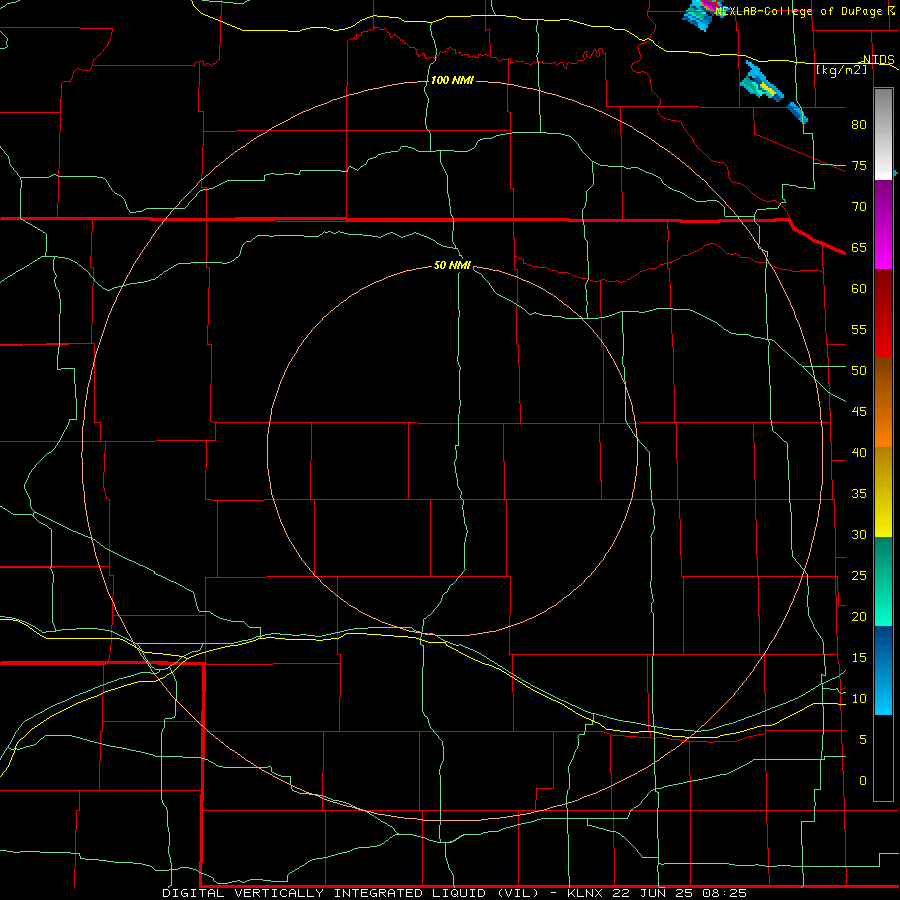This screenshot has width=900, height=900.
Task: Click the 60 value on the VIL scale
Action: point(859,289)
